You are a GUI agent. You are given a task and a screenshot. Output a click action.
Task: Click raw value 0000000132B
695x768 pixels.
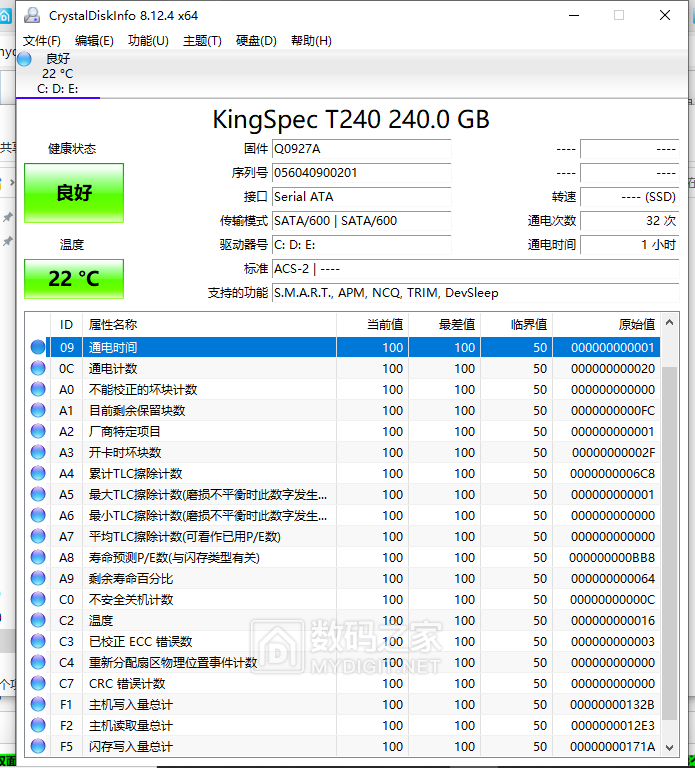pos(612,704)
